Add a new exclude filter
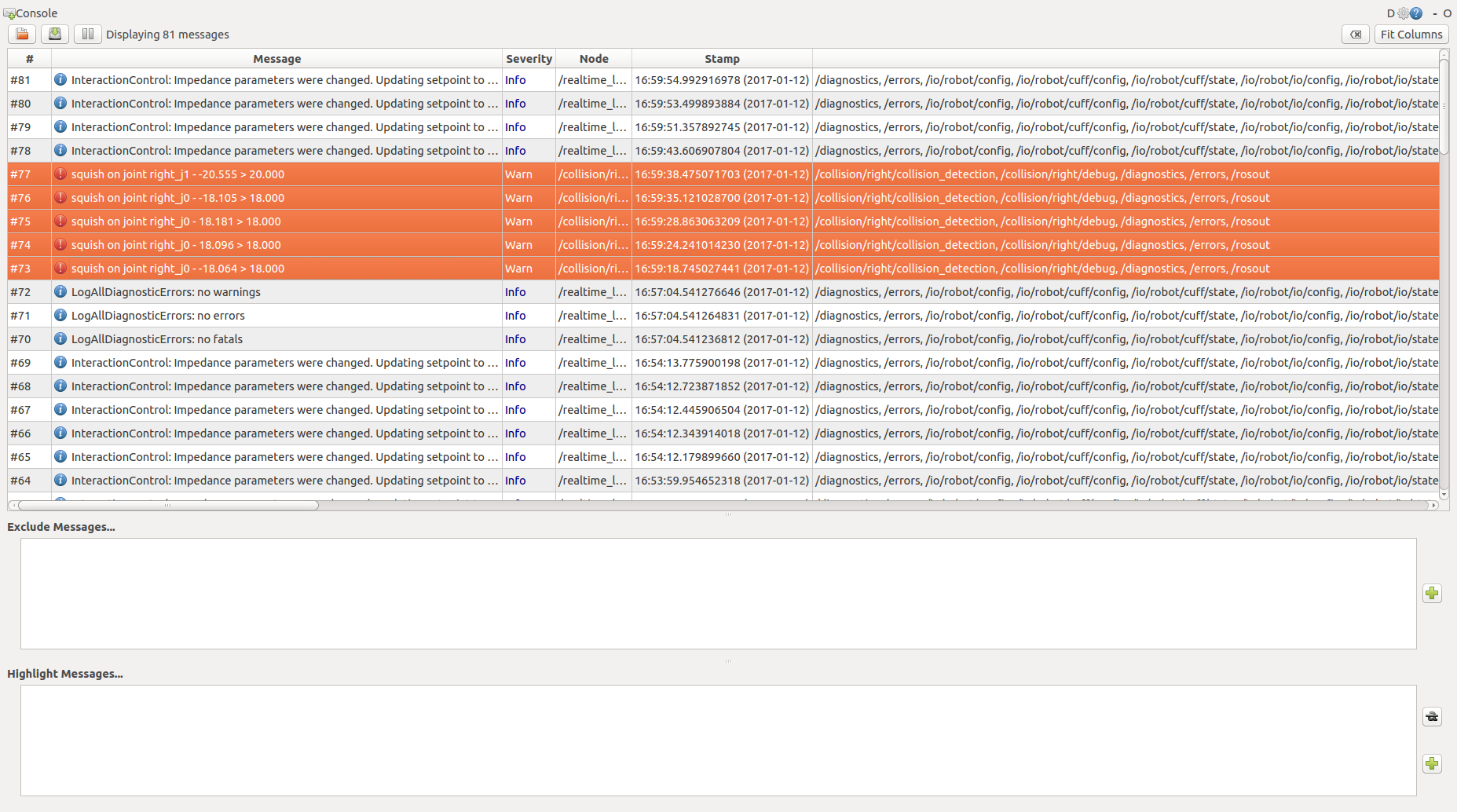 click(x=1432, y=594)
